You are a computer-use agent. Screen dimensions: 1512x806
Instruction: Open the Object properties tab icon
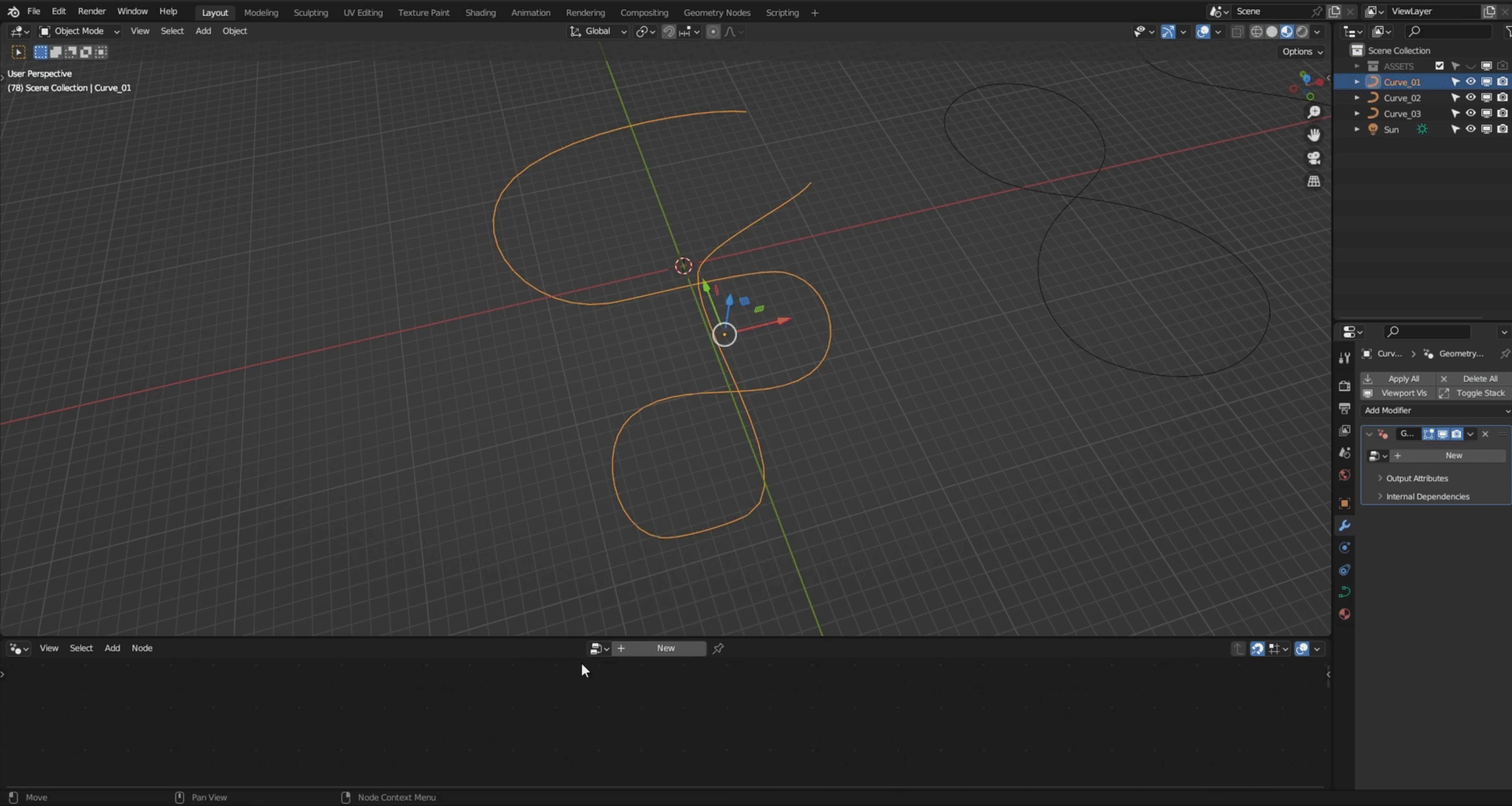click(1344, 503)
